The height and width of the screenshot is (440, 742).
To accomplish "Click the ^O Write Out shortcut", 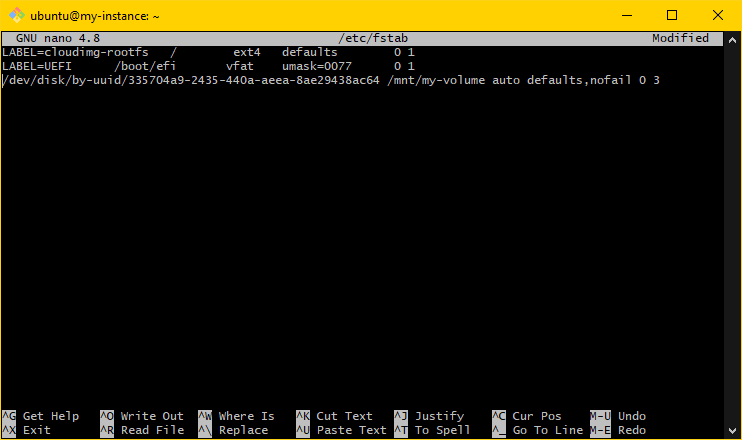I will 142,416.
